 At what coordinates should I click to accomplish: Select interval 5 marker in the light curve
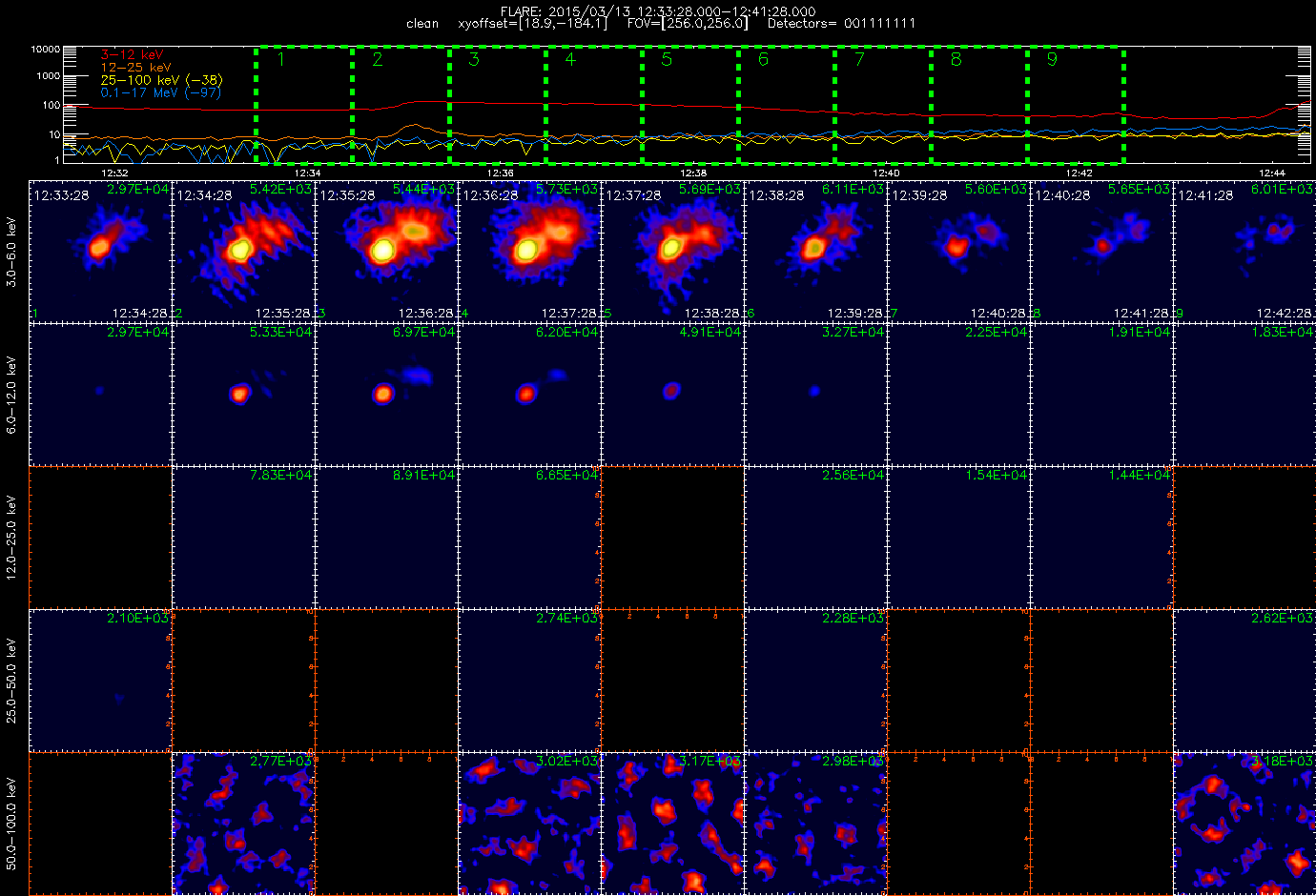667,60
